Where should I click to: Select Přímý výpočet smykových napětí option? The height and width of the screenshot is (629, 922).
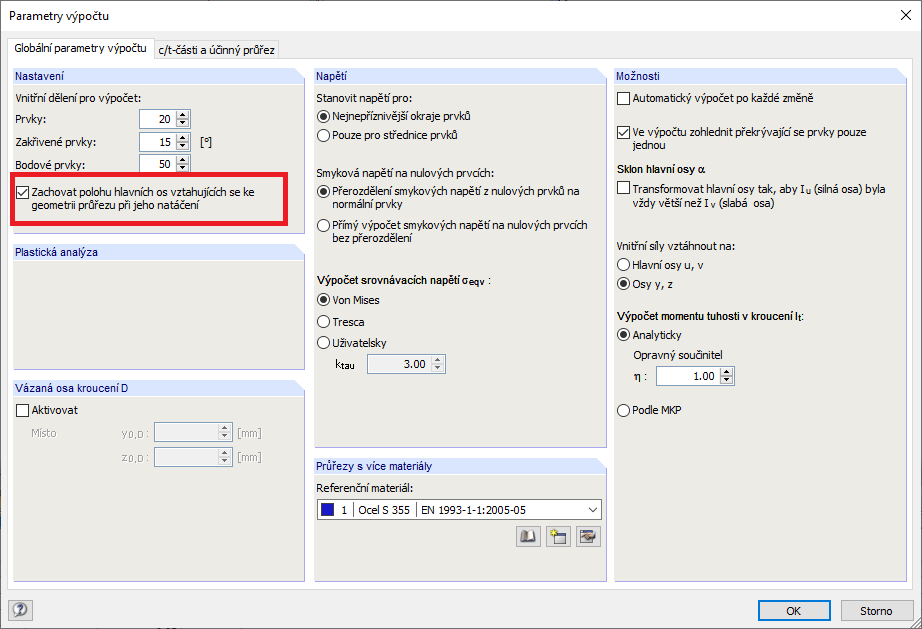(x=323, y=225)
